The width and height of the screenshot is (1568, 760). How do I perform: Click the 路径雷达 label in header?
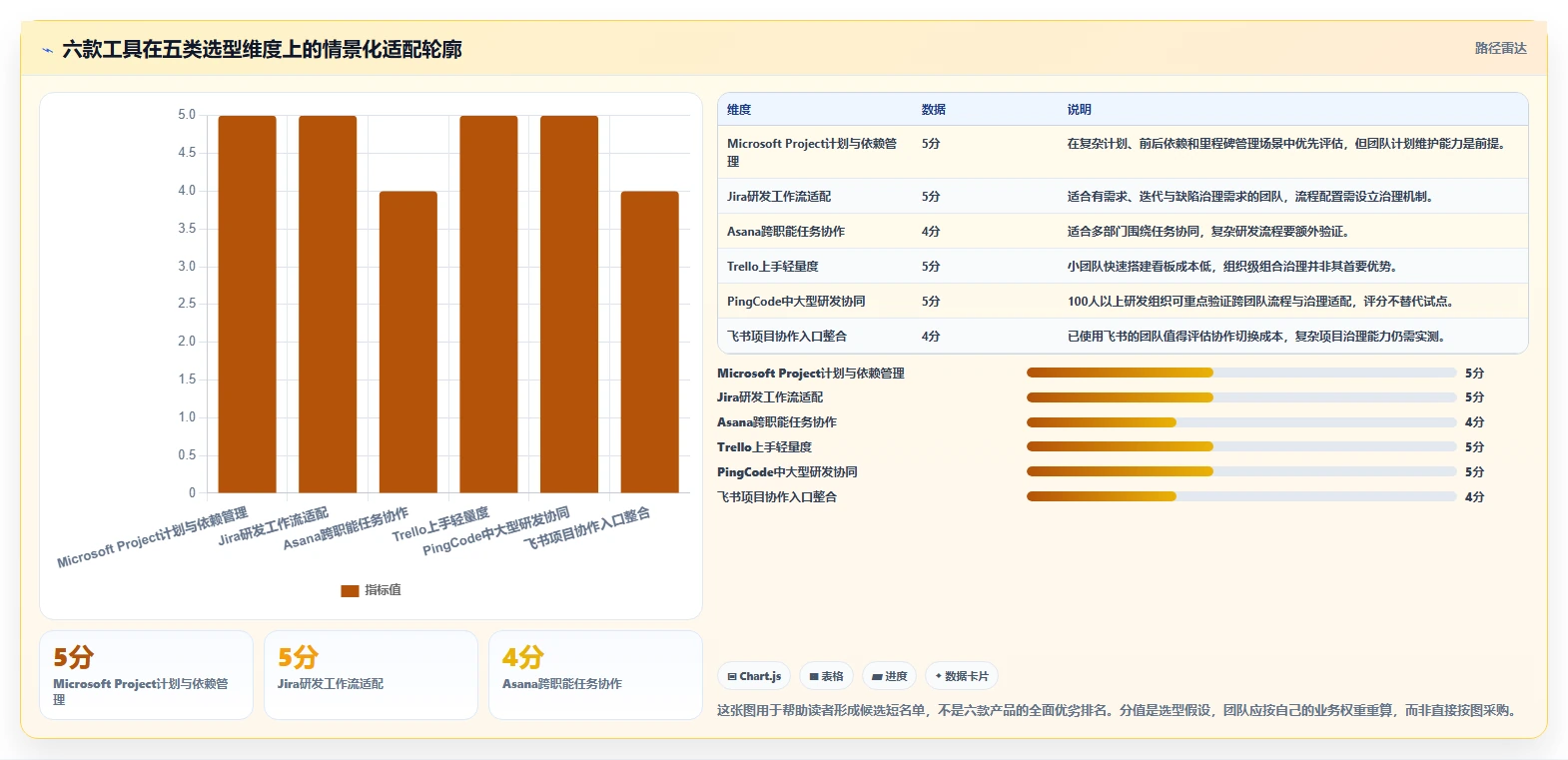[x=1500, y=48]
